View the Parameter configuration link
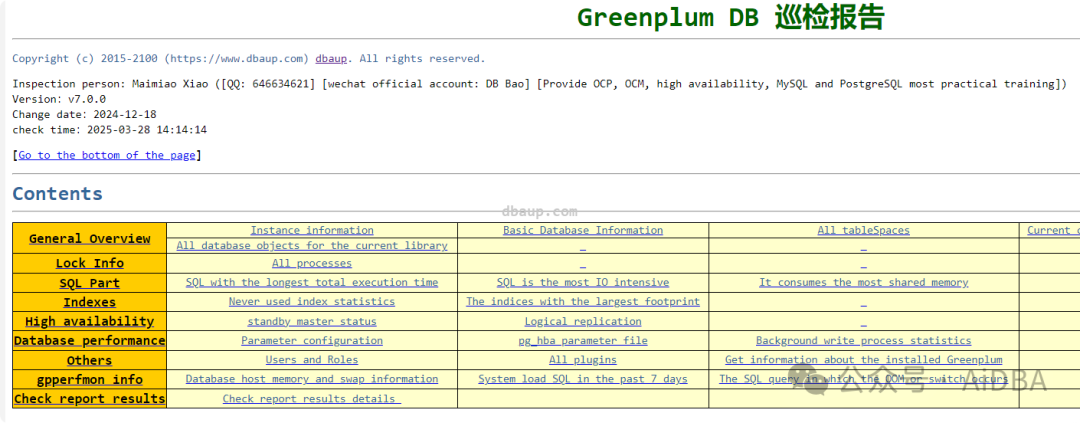Image resolution: width=1080 pixels, height=423 pixels. click(x=312, y=340)
